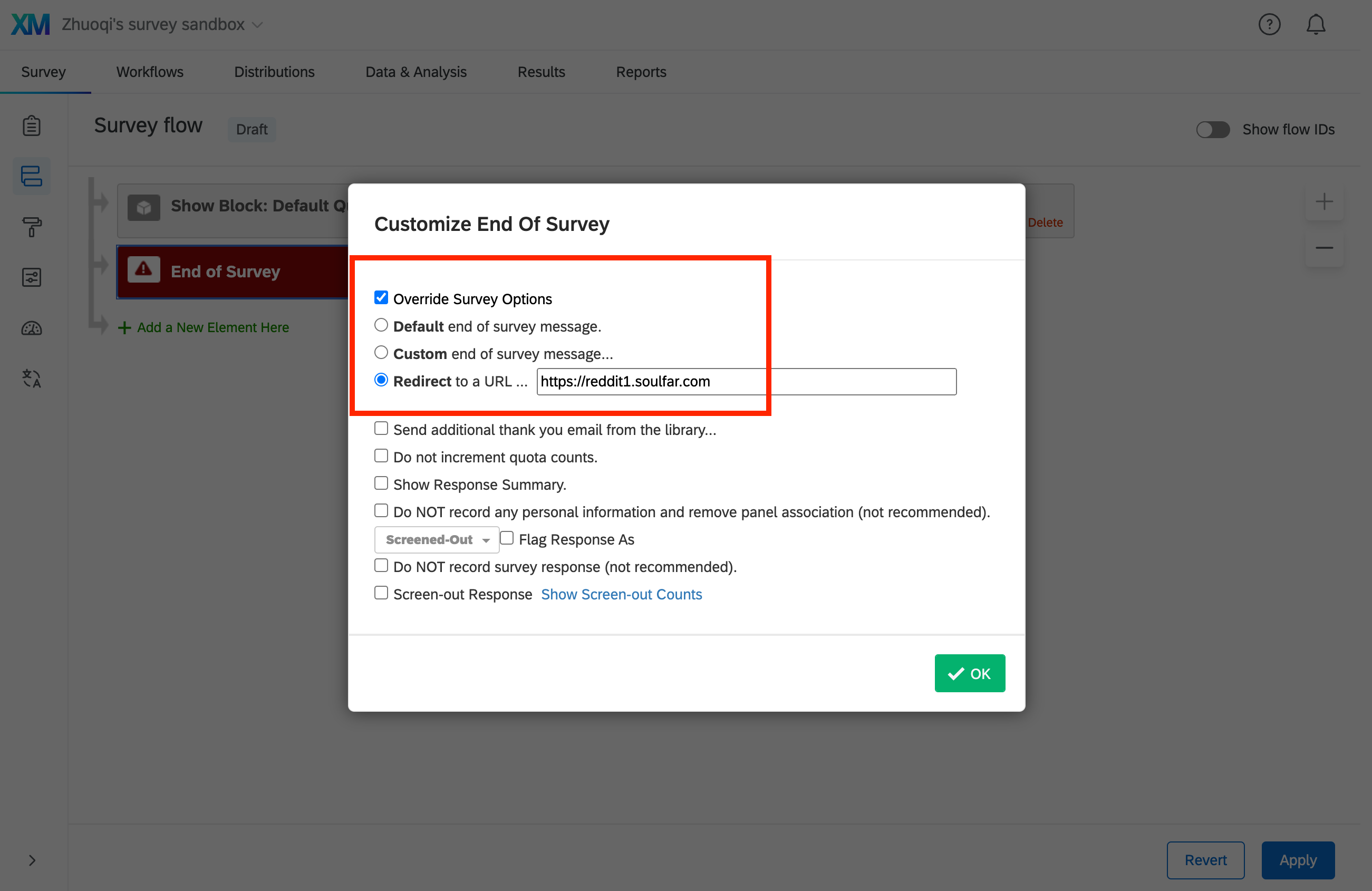
Task: Click the green OK button
Action: click(x=970, y=673)
